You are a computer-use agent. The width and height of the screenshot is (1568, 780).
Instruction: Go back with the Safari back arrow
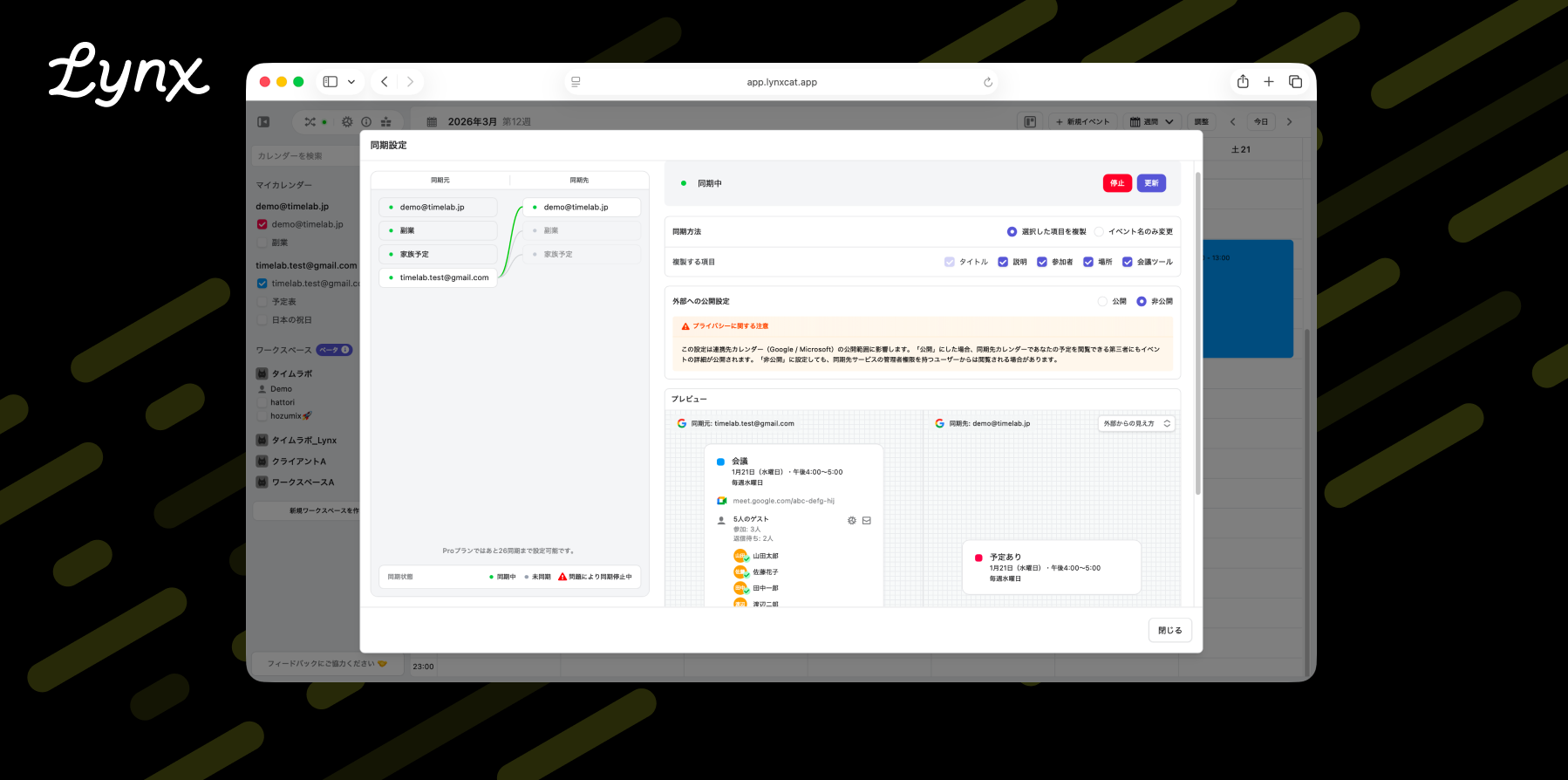(385, 82)
